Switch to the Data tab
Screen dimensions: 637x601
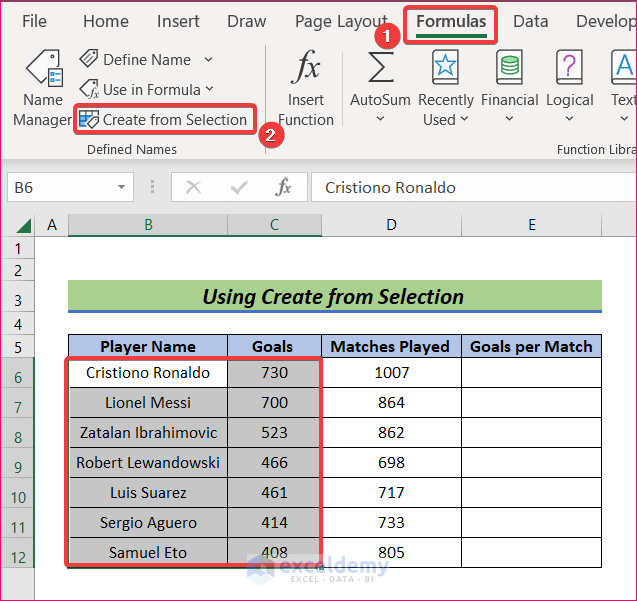tap(530, 21)
